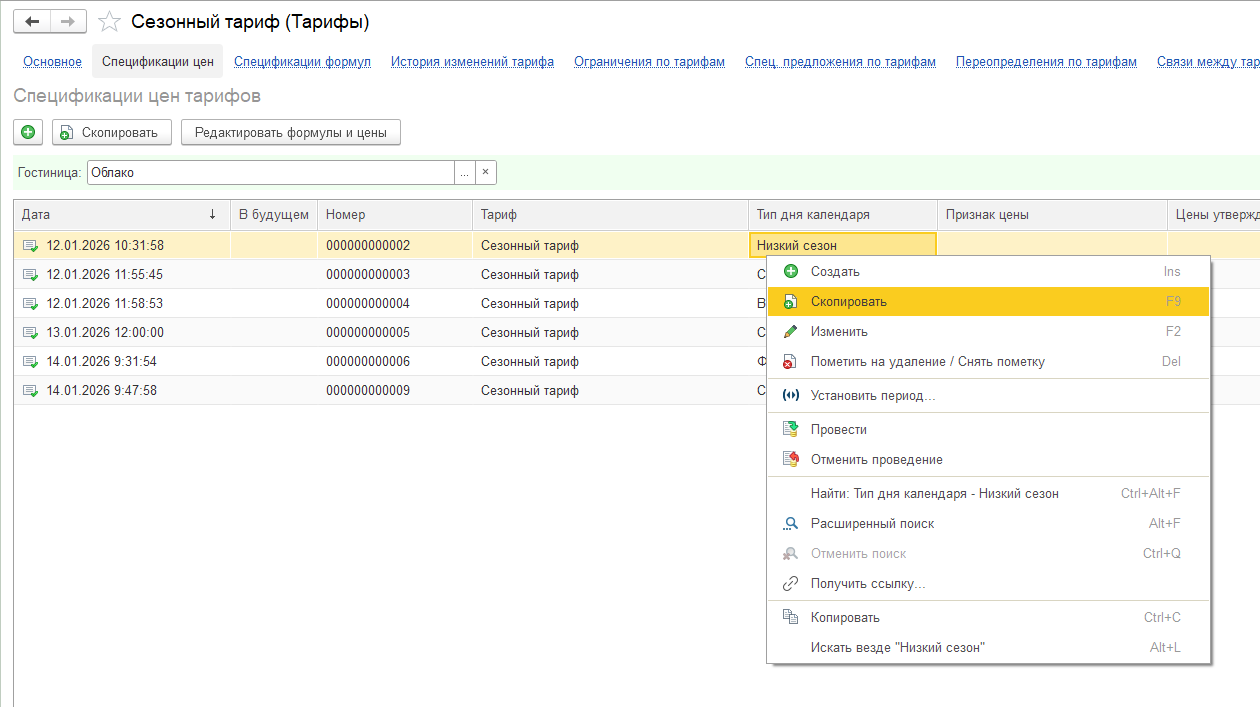Click the Тариф column header
The width and height of the screenshot is (1260, 707).
pos(610,215)
